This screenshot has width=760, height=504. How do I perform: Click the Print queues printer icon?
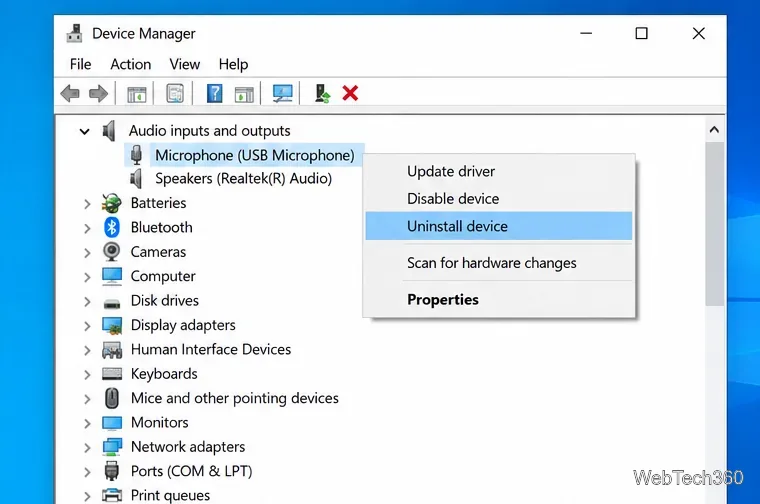112,495
